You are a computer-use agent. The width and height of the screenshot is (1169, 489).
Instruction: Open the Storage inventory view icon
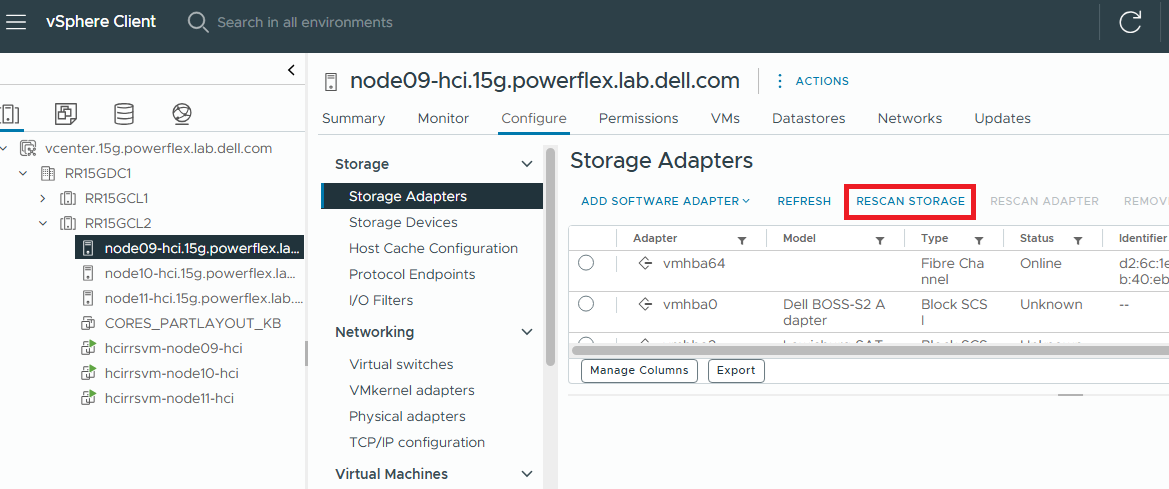pos(124,114)
